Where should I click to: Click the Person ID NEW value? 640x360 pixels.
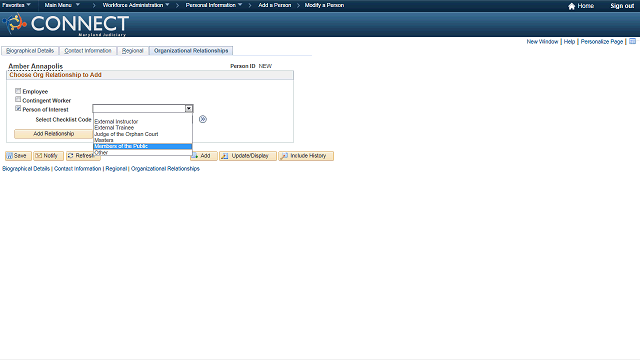click(x=265, y=66)
